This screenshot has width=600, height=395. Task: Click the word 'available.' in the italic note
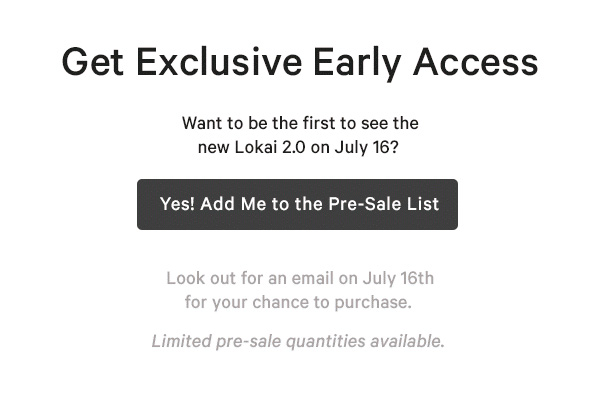[408, 341]
